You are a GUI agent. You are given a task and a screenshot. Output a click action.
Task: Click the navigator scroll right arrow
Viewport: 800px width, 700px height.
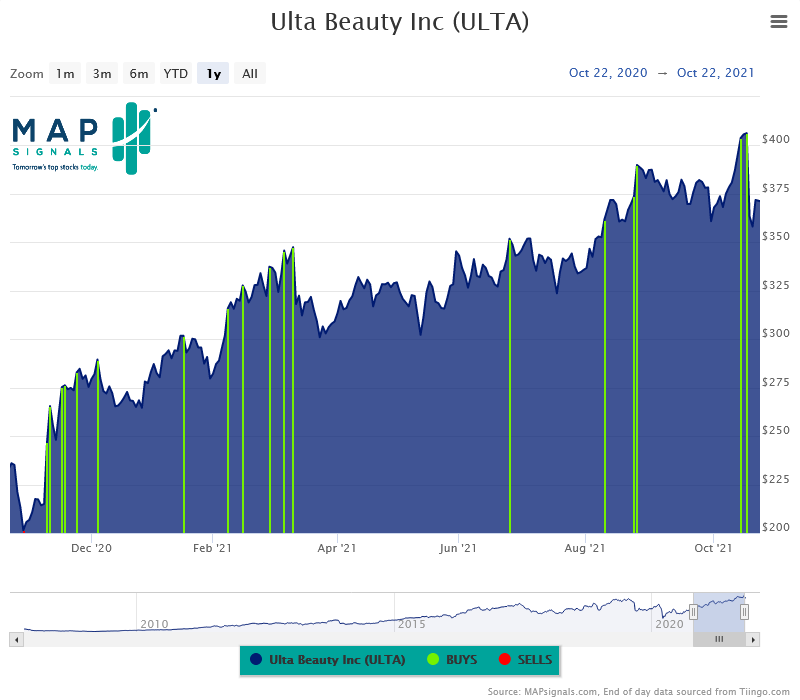coord(753,640)
